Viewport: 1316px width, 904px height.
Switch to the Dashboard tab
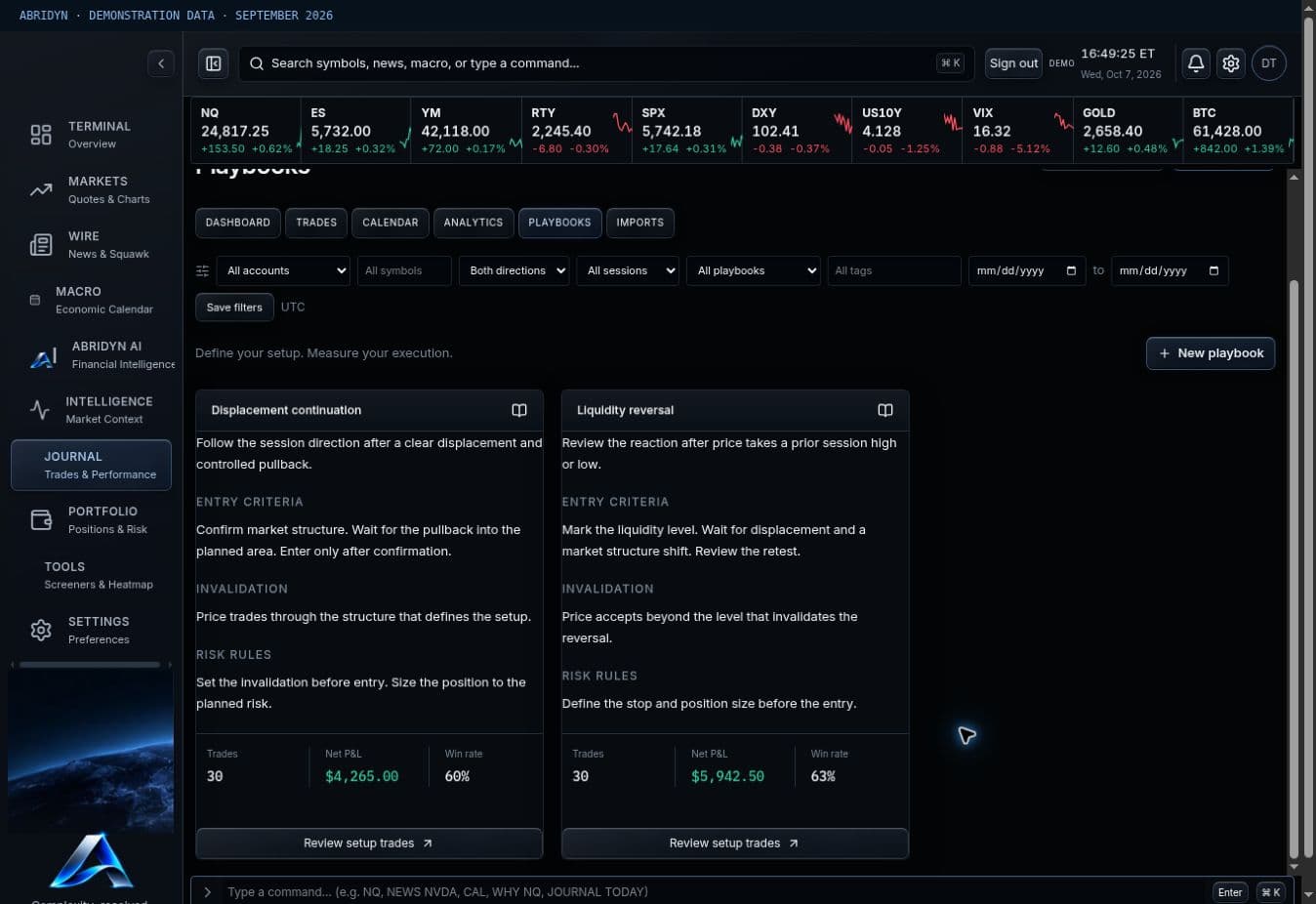pos(238,223)
